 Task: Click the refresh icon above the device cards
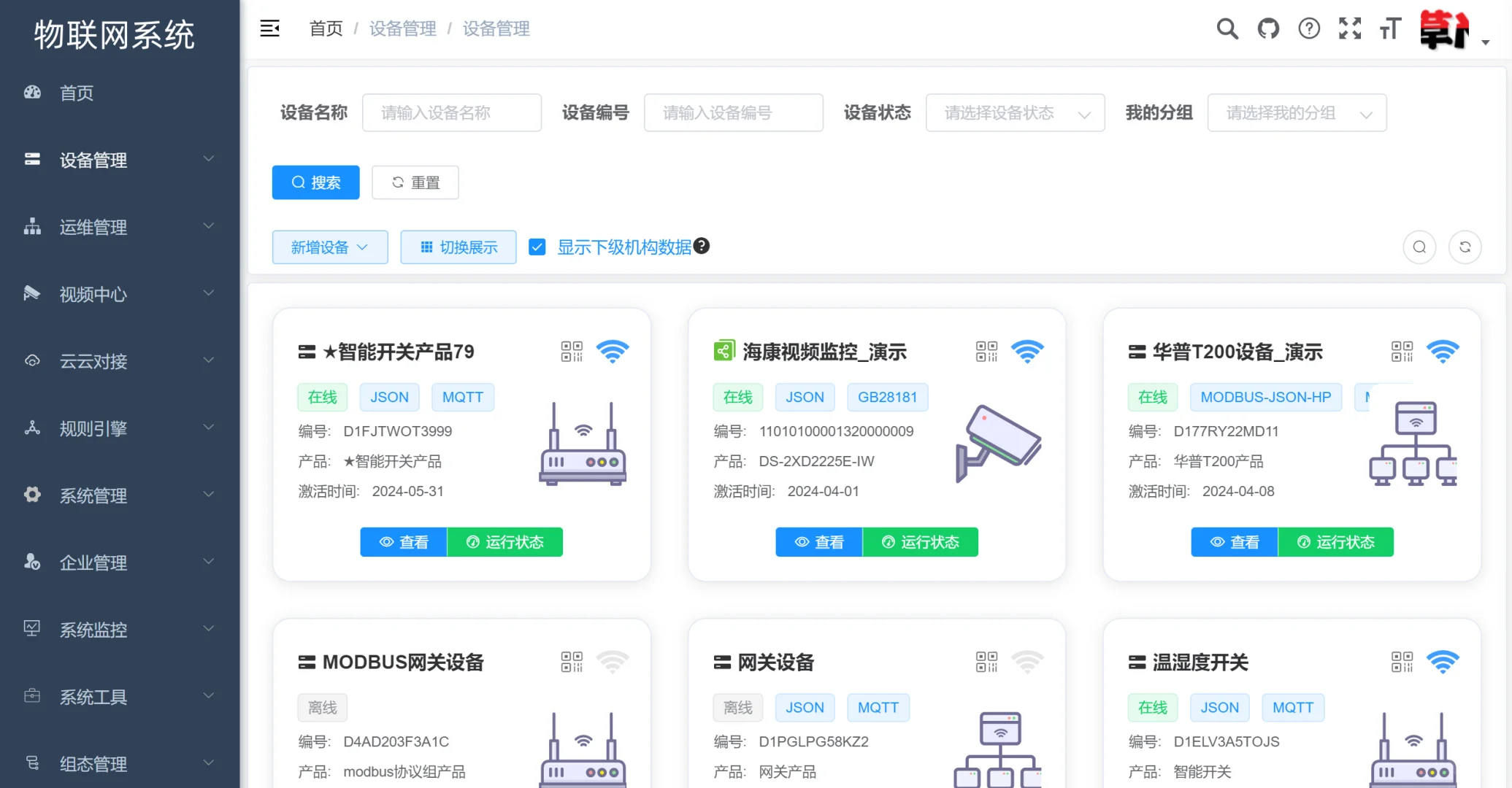click(x=1465, y=247)
